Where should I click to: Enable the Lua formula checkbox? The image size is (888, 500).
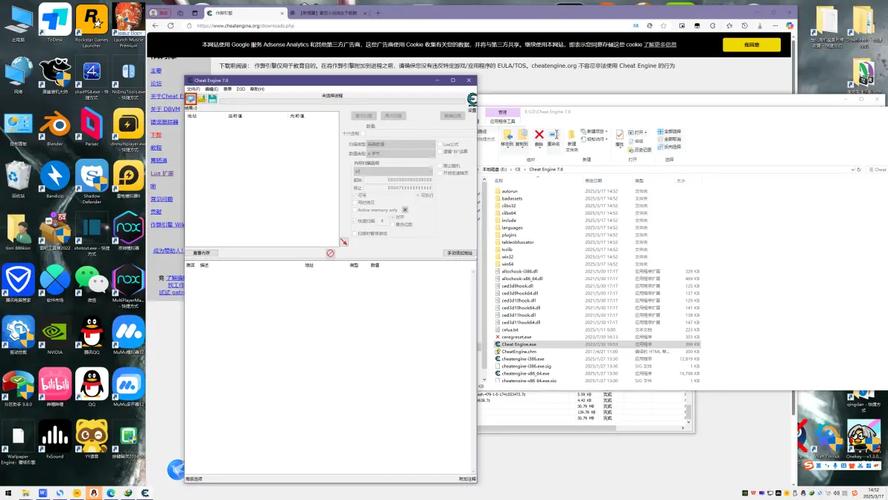pos(442,144)
